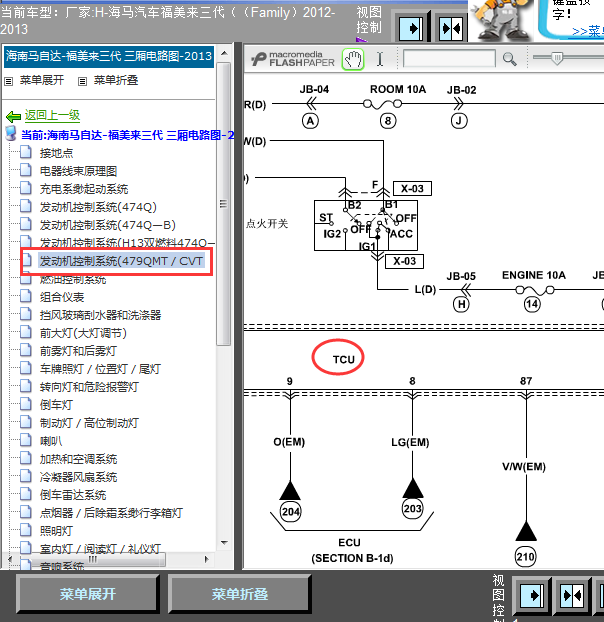604x622 pixels.
Task: Open 发动机控制系统(479QMT / CVT document
Action: point(121,261)
